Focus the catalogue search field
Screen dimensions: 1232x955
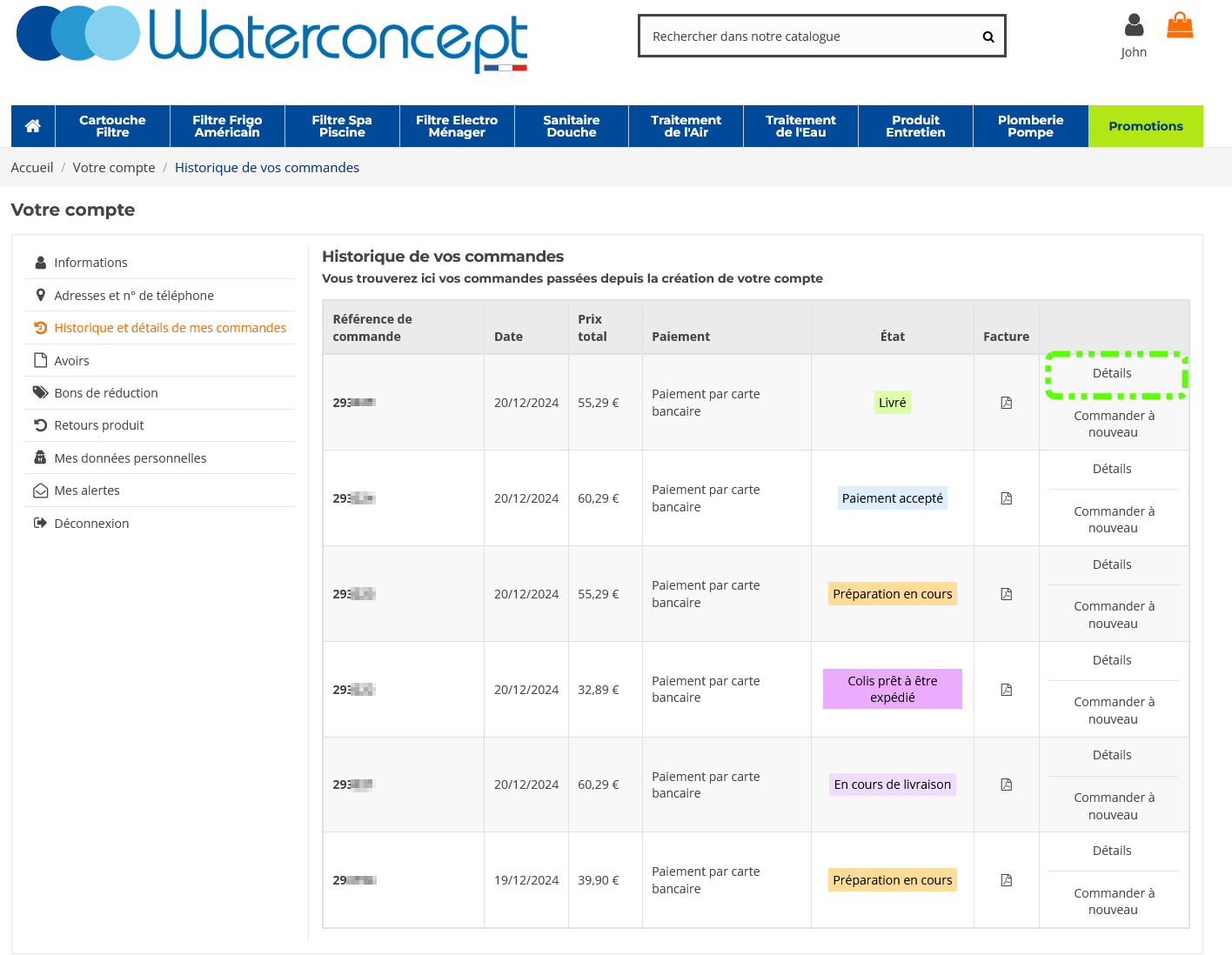809,37
